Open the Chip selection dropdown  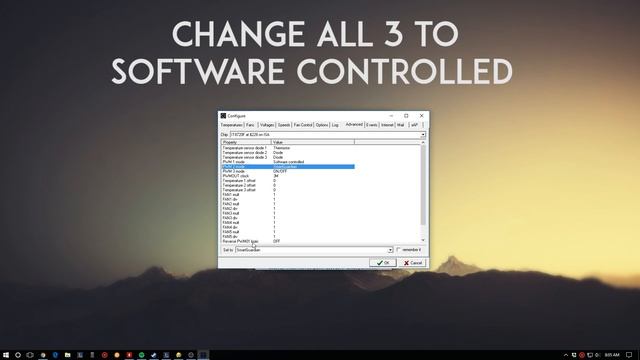[x=423, y=134]
